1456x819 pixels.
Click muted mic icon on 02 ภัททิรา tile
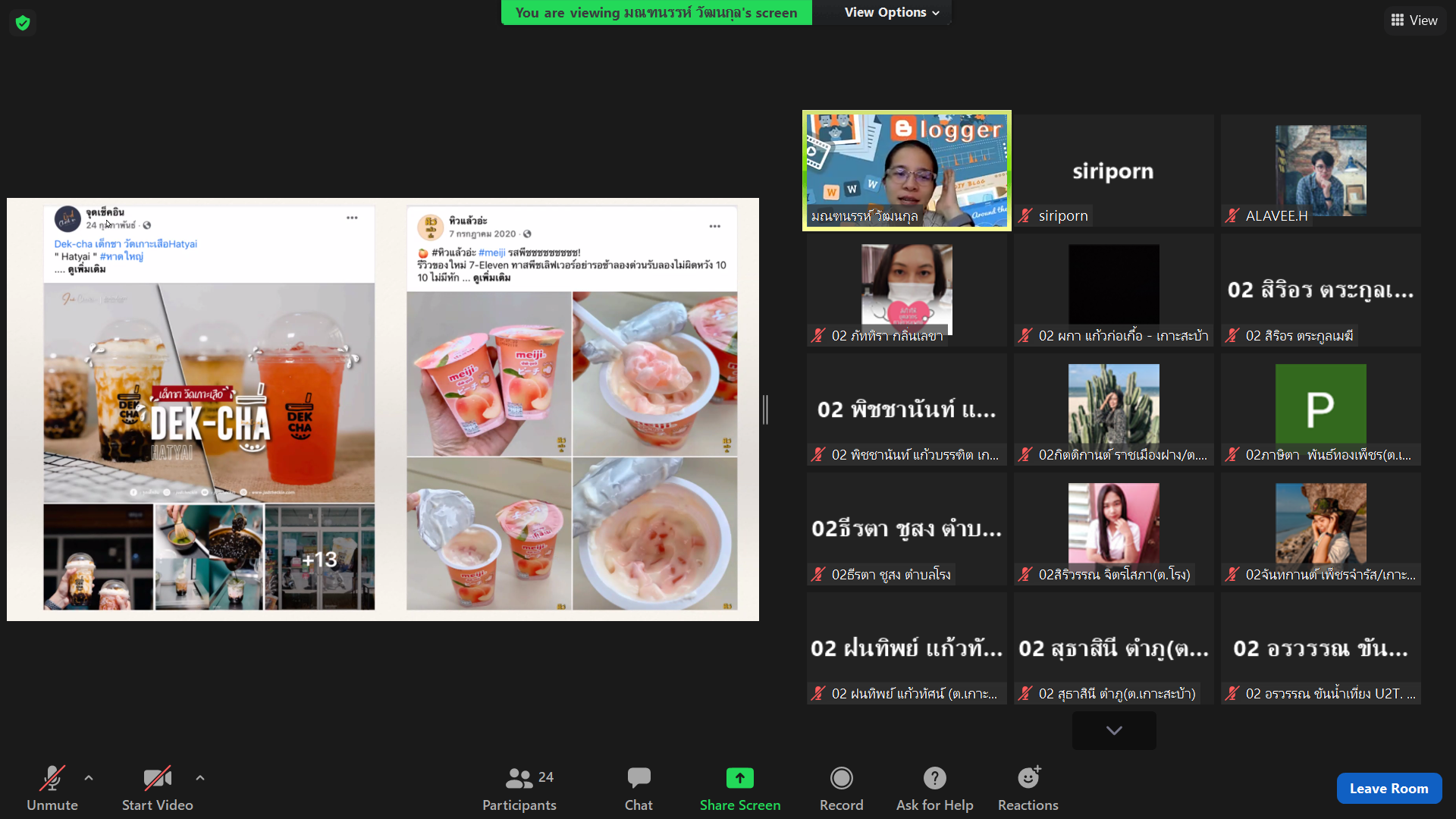coord(818,336)
